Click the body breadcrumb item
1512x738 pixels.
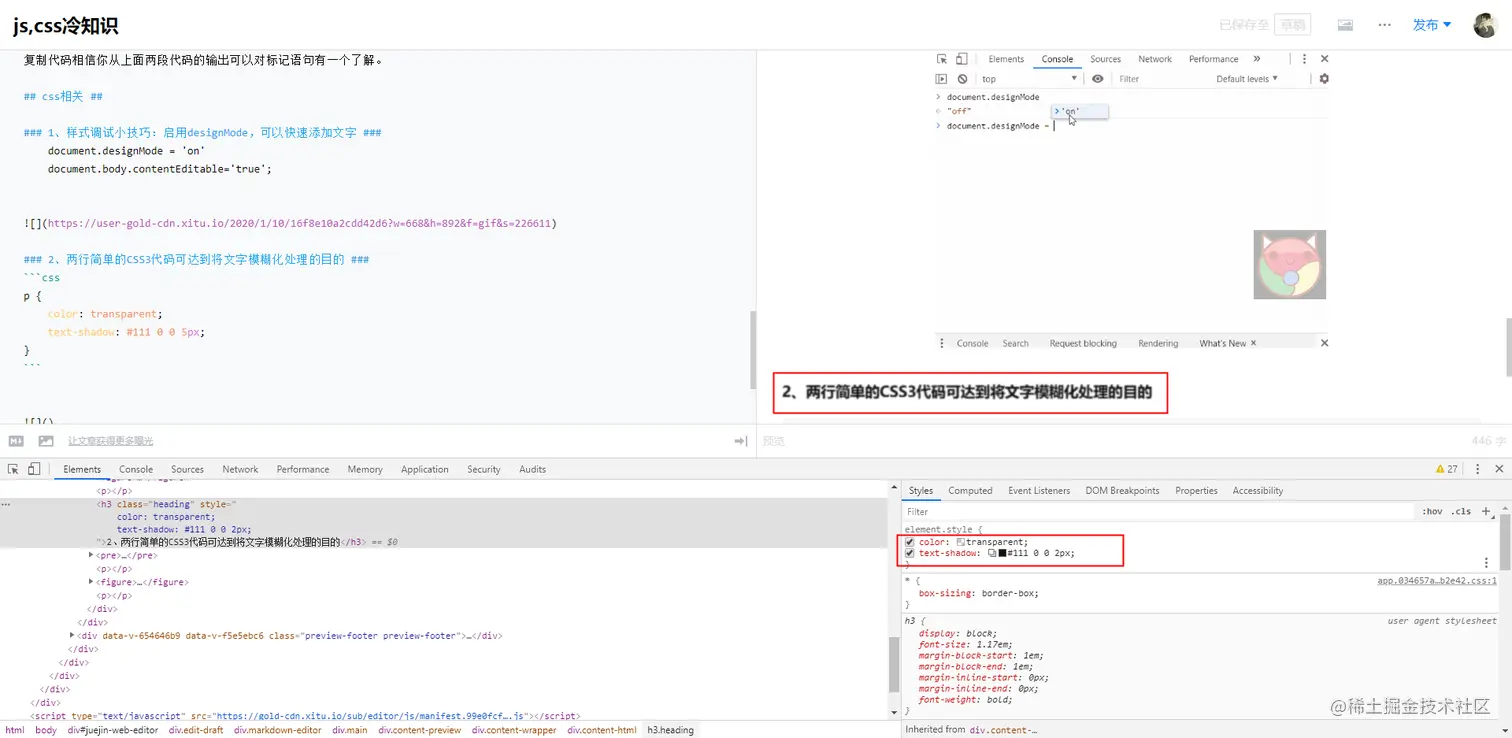[46, 730]
